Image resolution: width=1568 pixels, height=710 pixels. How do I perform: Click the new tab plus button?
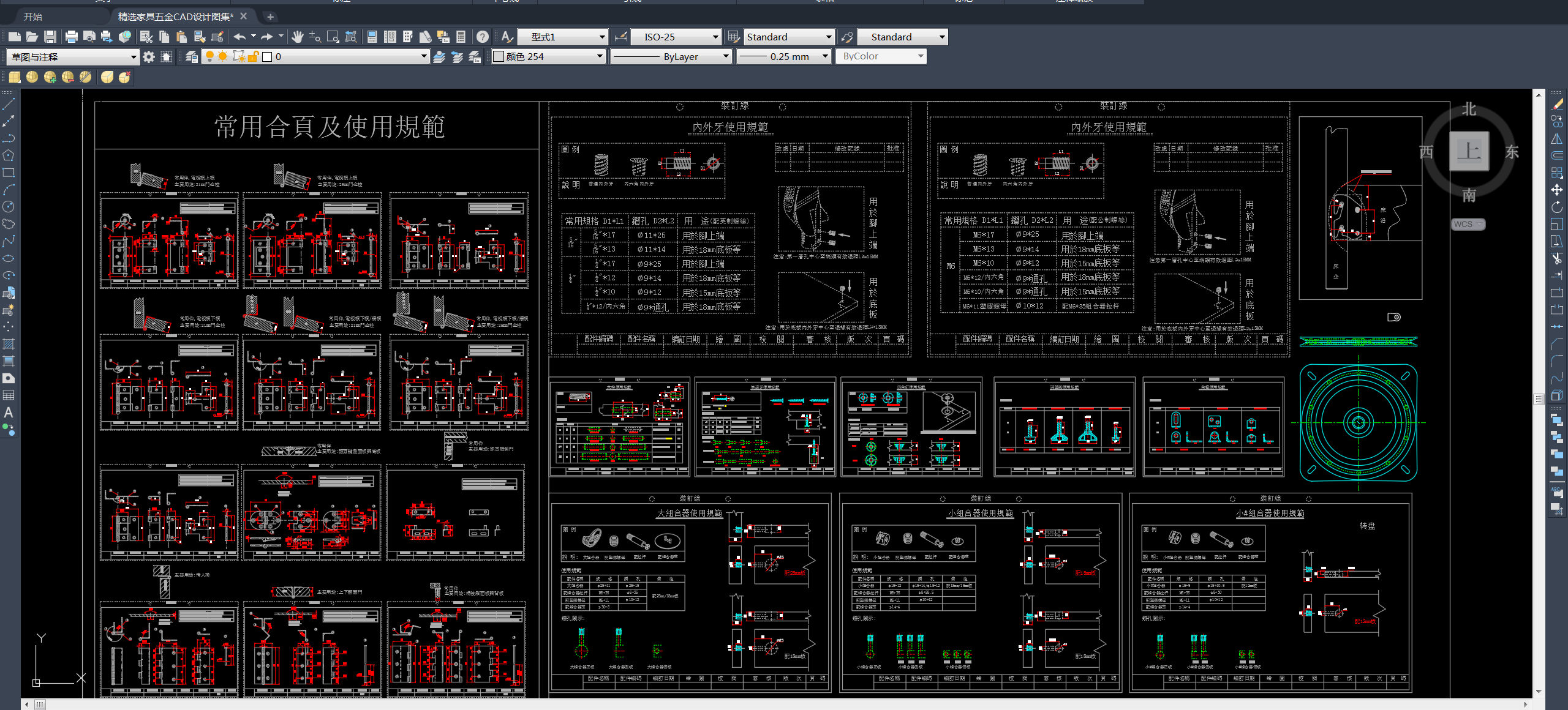[270, 17]
